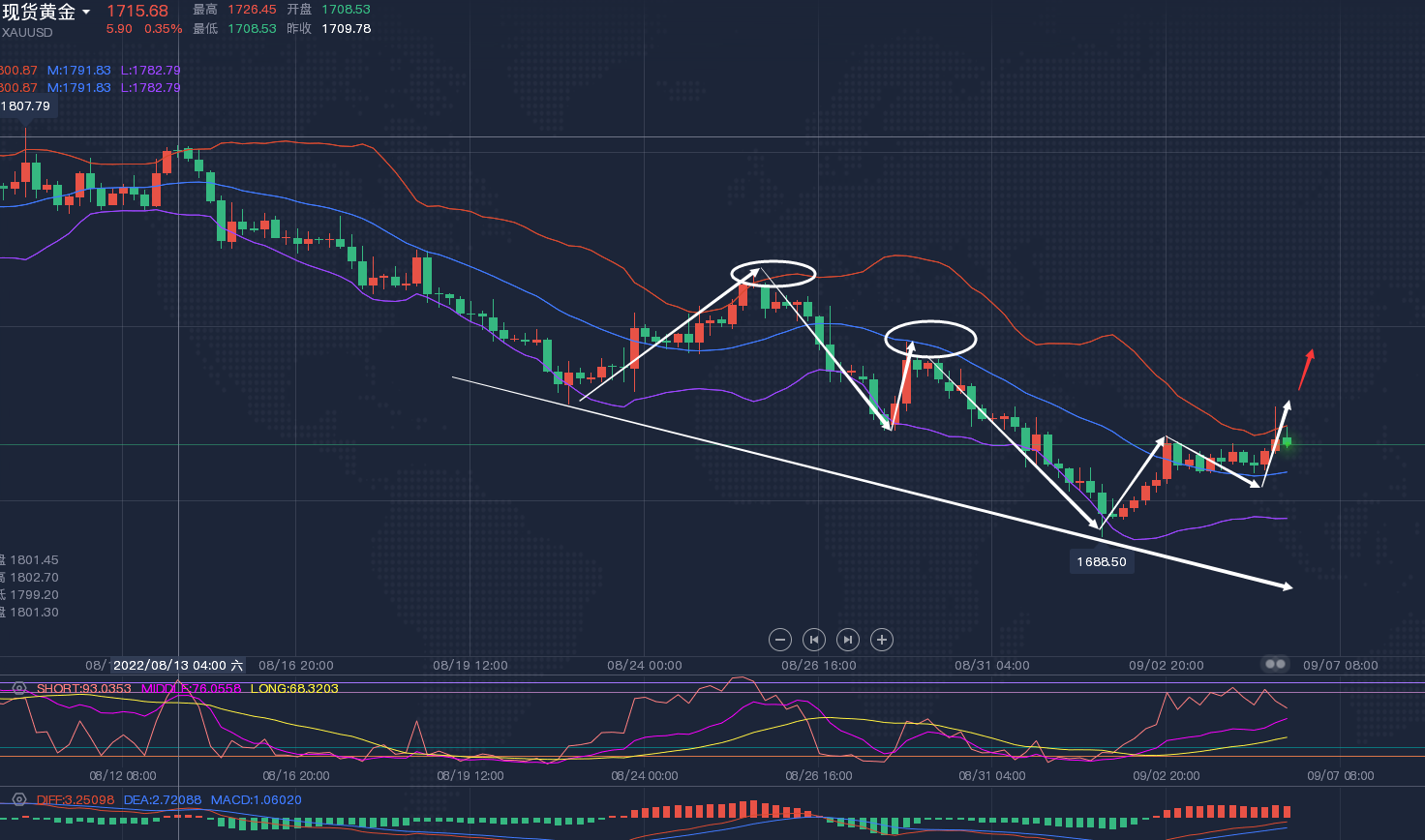Viewport: 1425px width, 840px height.
Task: Zoom out the chart with minus button
Action: (x=780, y=640)
